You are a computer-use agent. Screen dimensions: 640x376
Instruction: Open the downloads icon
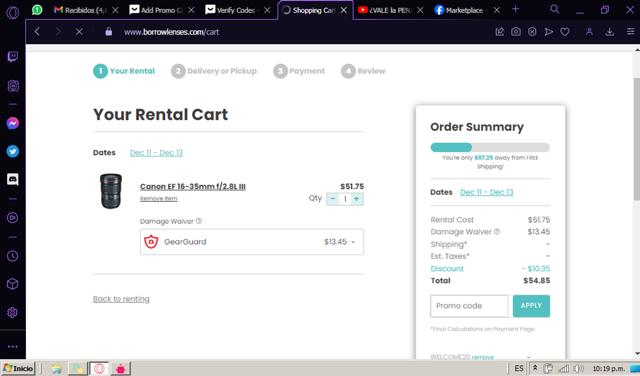[610, 31]
